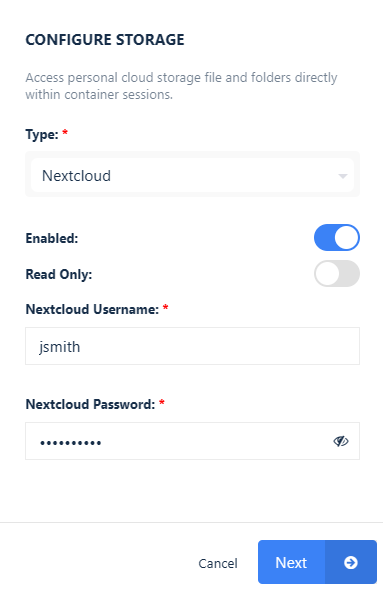This screenshot has height=591, width=383.
Task: Click the red asterisk beside Nextcloud Username
Action: [x=165, y=307]
